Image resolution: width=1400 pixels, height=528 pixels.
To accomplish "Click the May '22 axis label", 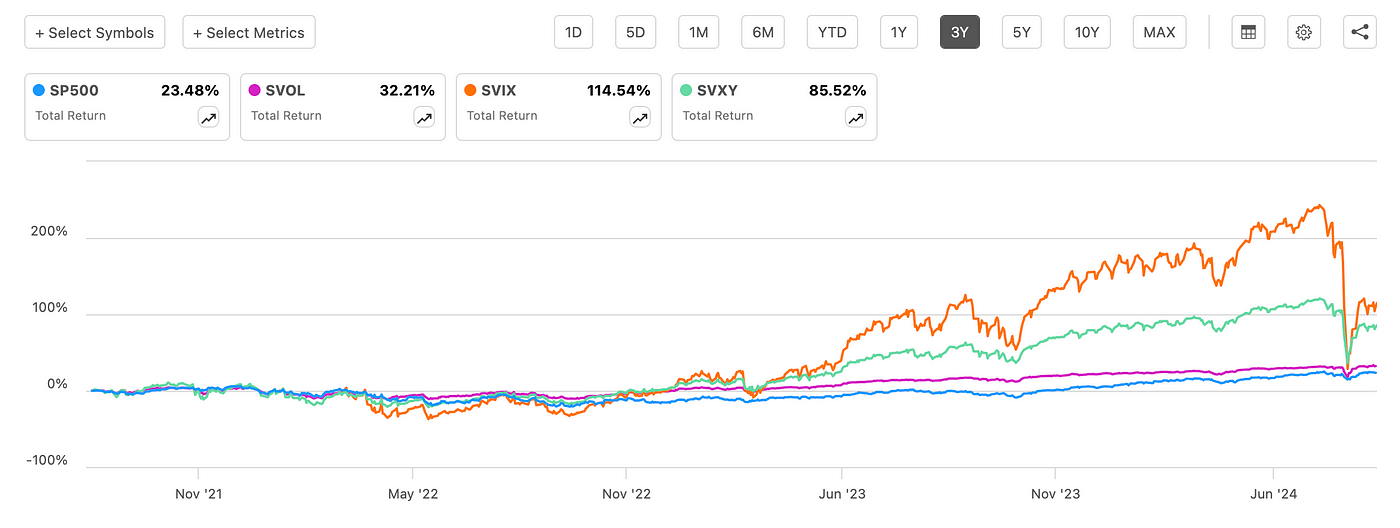I will click(412, 494).
